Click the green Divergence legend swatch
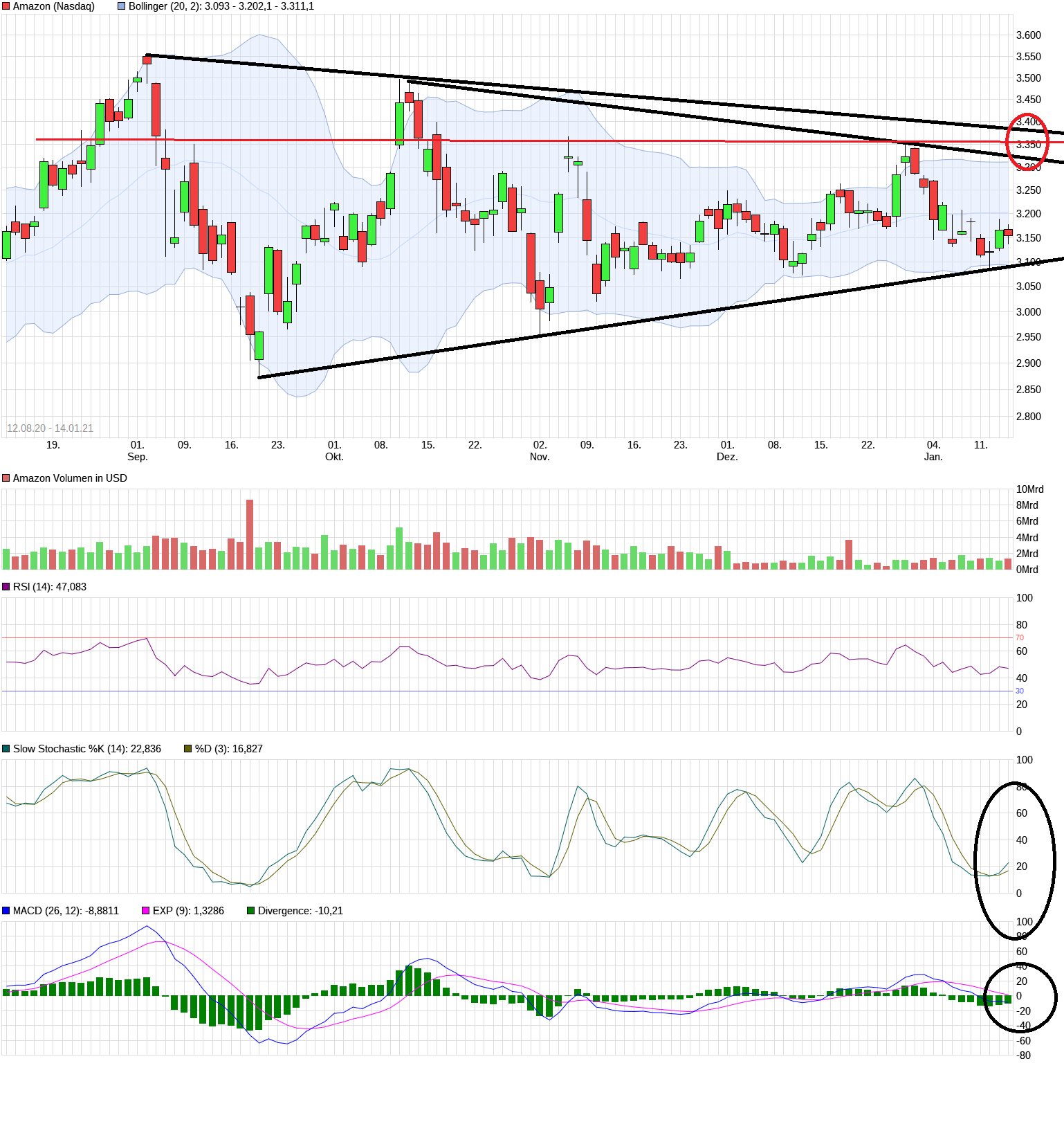 (x=251, y=911)
